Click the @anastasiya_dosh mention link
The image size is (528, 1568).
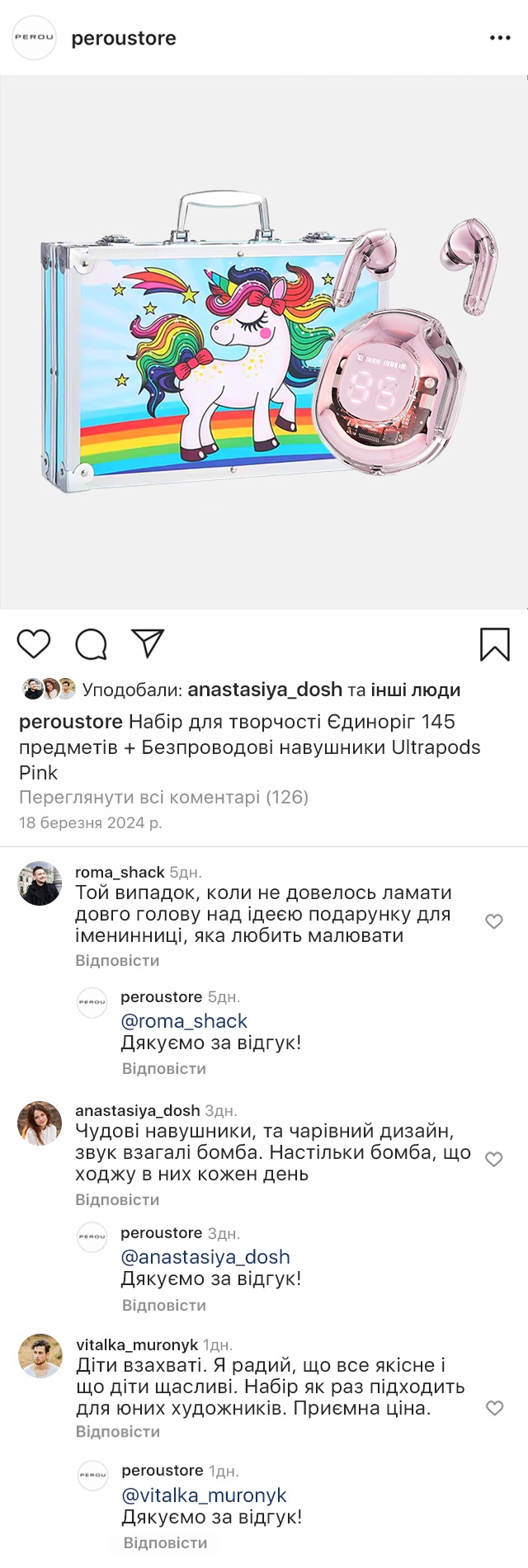pyautogui.click(x=205, y=1257)
